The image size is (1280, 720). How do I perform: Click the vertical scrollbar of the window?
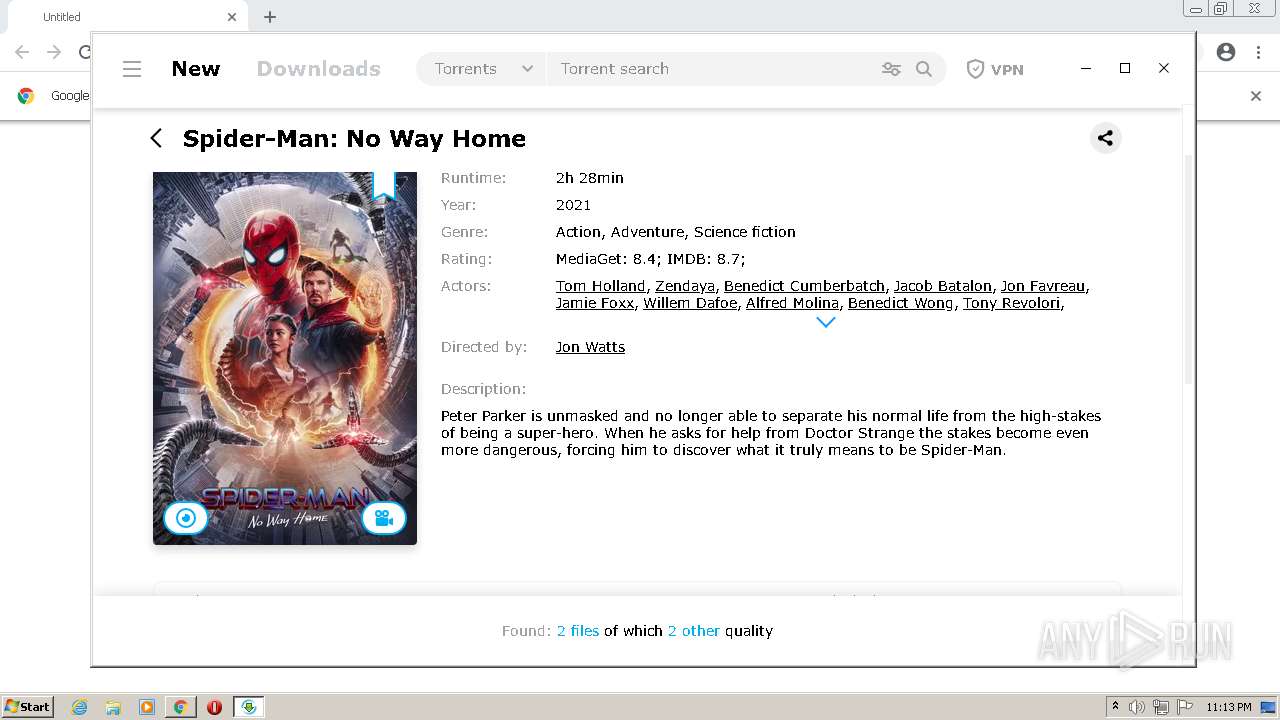(x=1188, y=270)
